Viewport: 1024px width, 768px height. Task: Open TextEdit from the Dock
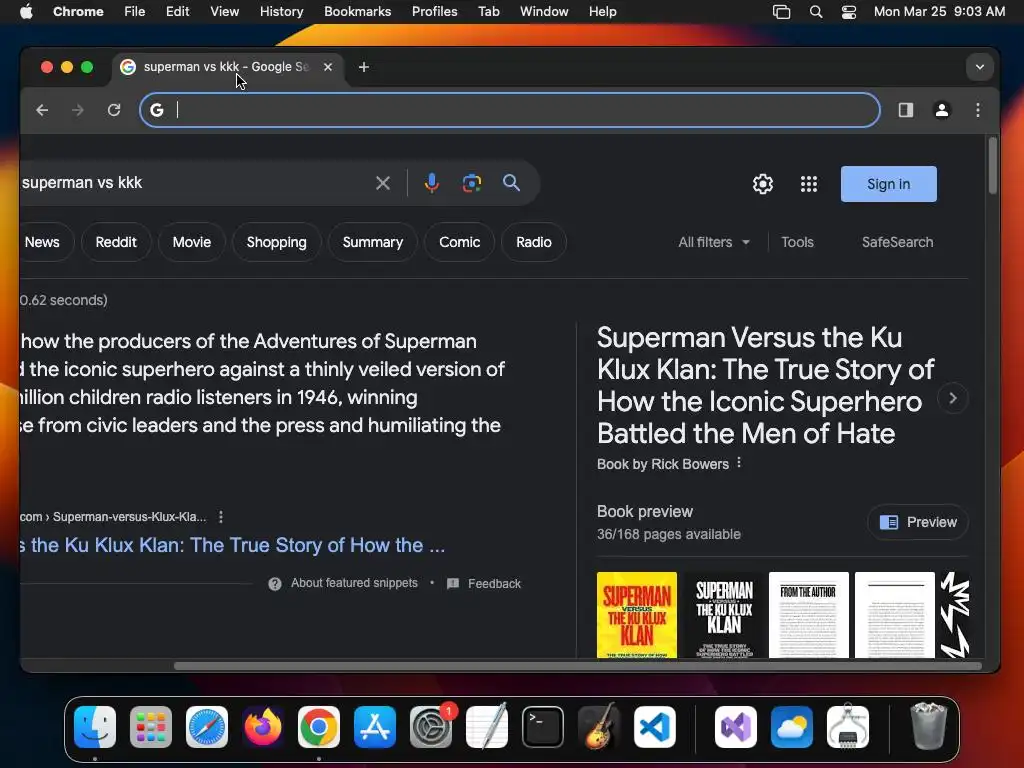(487, 727)
